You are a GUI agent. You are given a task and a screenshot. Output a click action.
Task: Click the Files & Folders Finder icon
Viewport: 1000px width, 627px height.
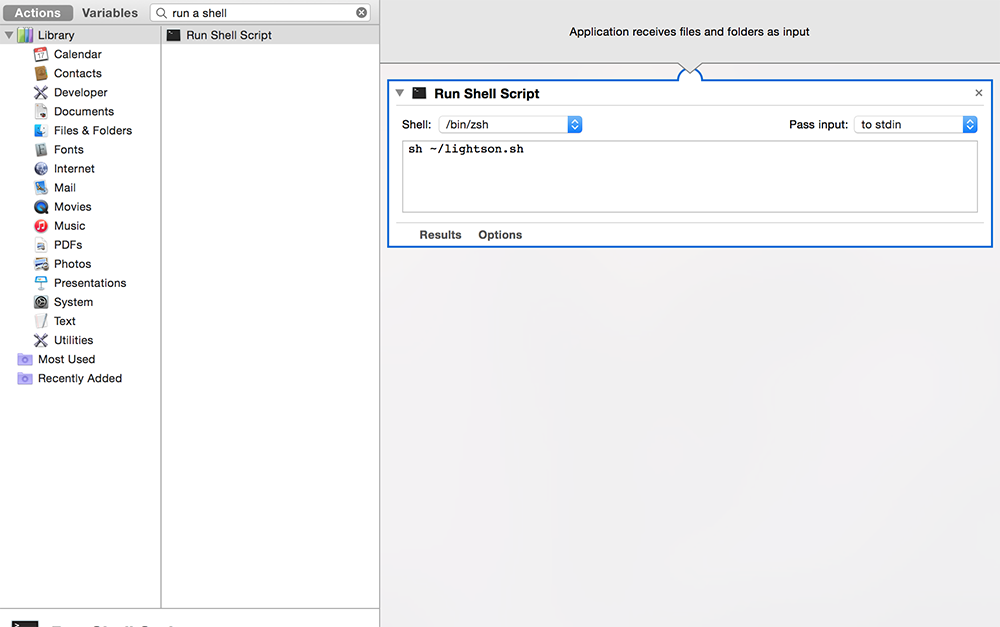(41, 131)
